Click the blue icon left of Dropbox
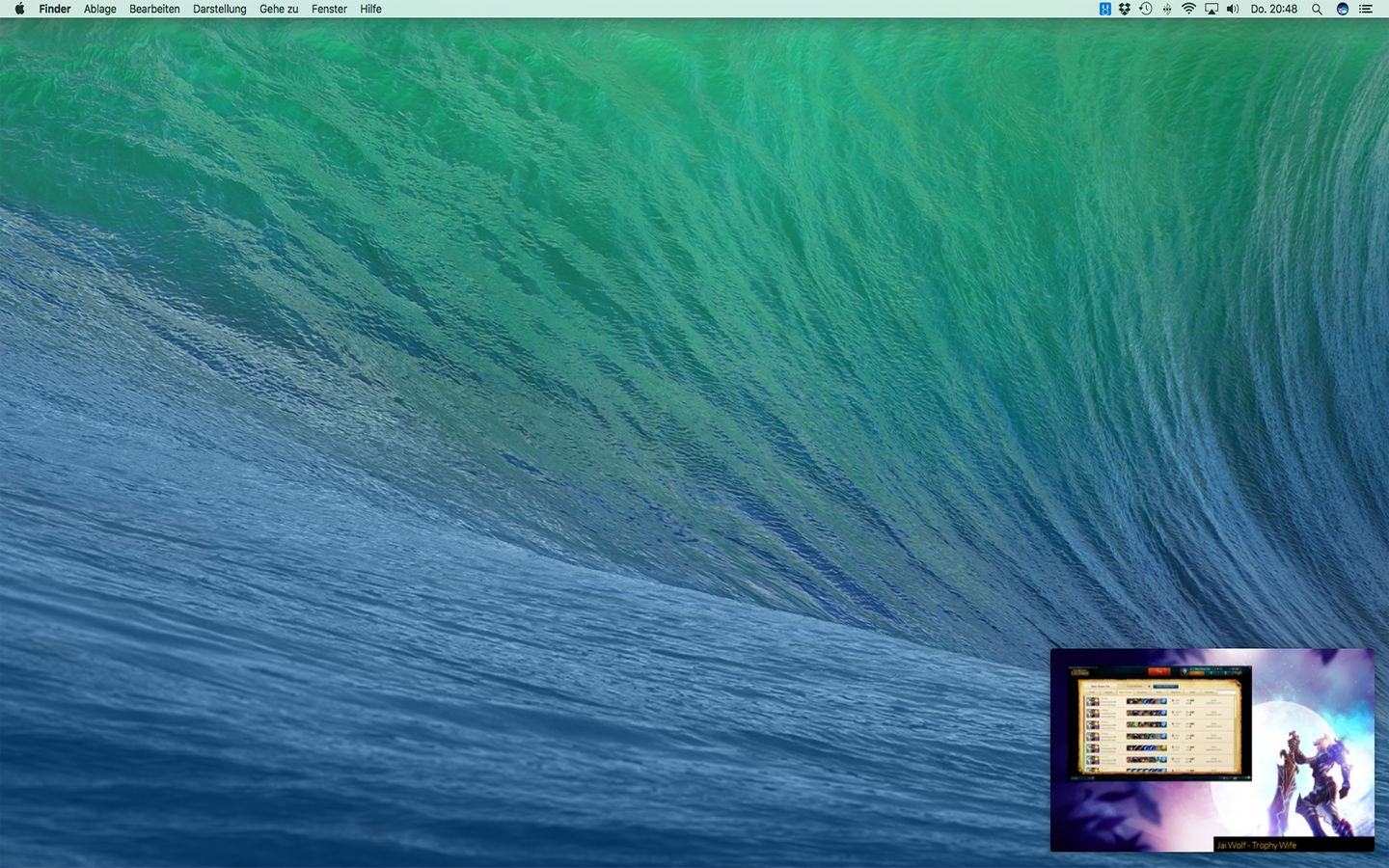Image resolution: width=1389 pixels, height=868 pixels. pyautogui.click(x=1105, y=9)
